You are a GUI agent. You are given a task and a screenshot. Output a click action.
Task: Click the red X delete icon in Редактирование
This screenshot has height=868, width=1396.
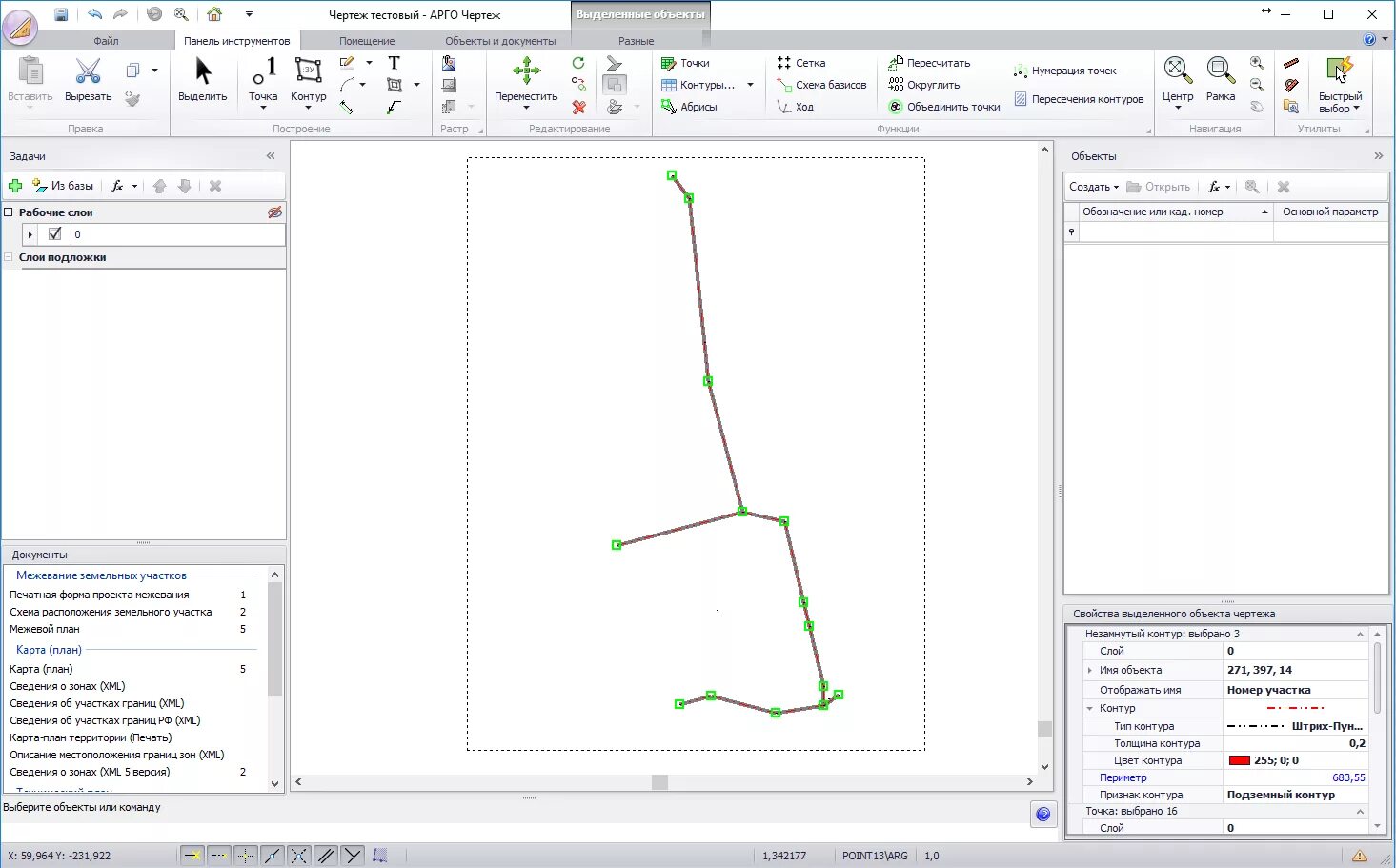[578, 107]
